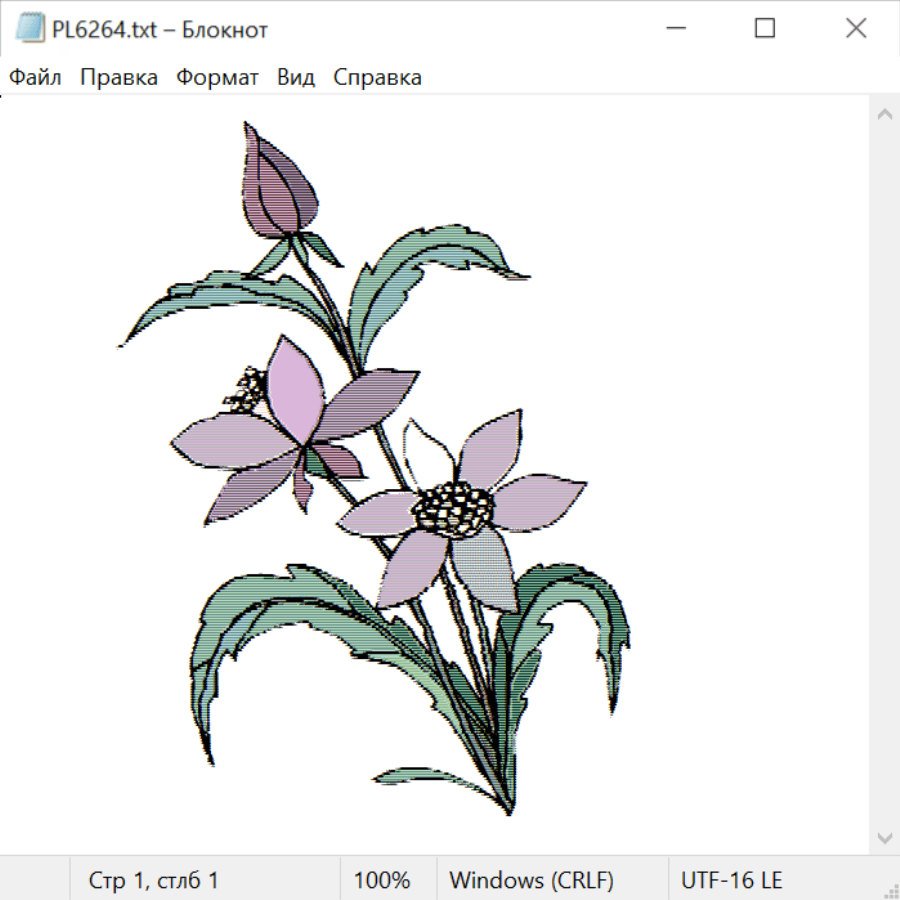The height and width of the screenshot is (900, 900).
Task: Open the Формат menu
Action: pyautogui.click(x=217, y=78)
